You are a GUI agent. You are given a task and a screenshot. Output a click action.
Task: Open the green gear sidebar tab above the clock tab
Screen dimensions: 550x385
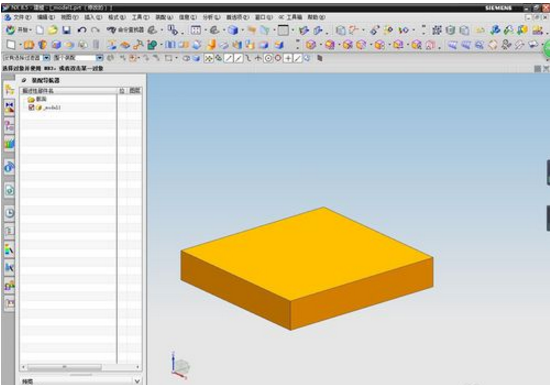click(x=9, y=190)
